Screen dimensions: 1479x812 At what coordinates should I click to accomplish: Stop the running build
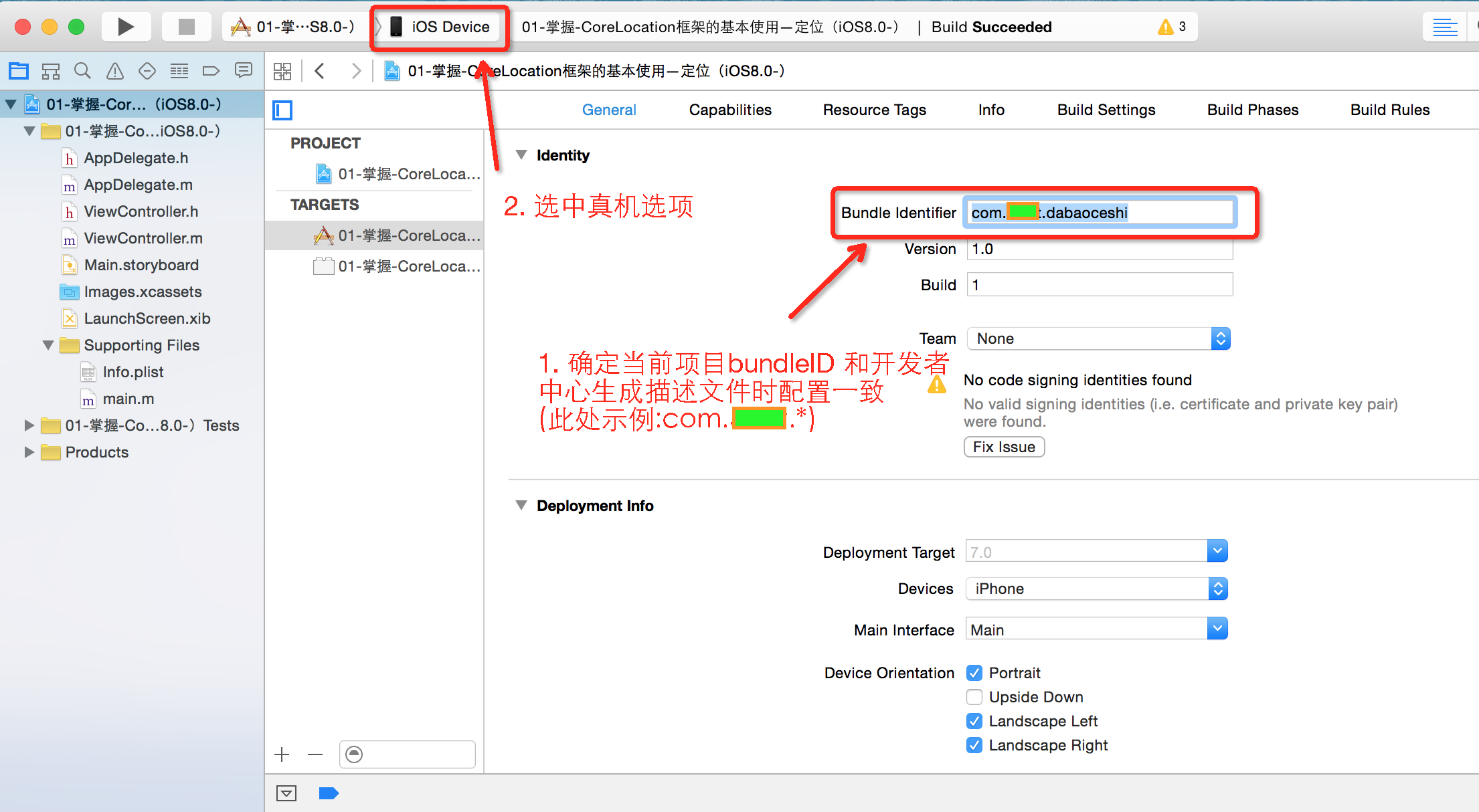[x=187, y=27]
